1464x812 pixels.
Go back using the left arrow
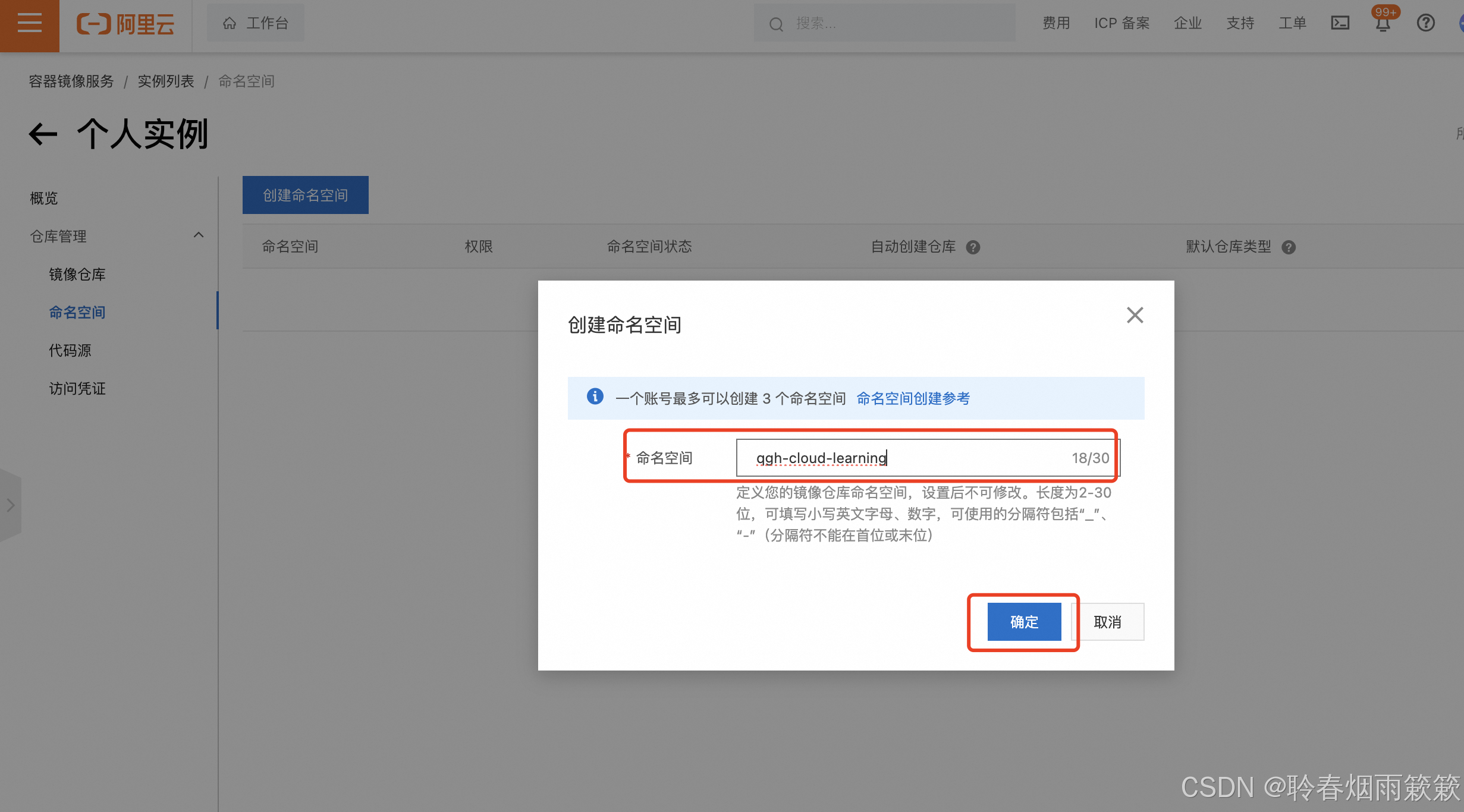[x=43, y=134]
